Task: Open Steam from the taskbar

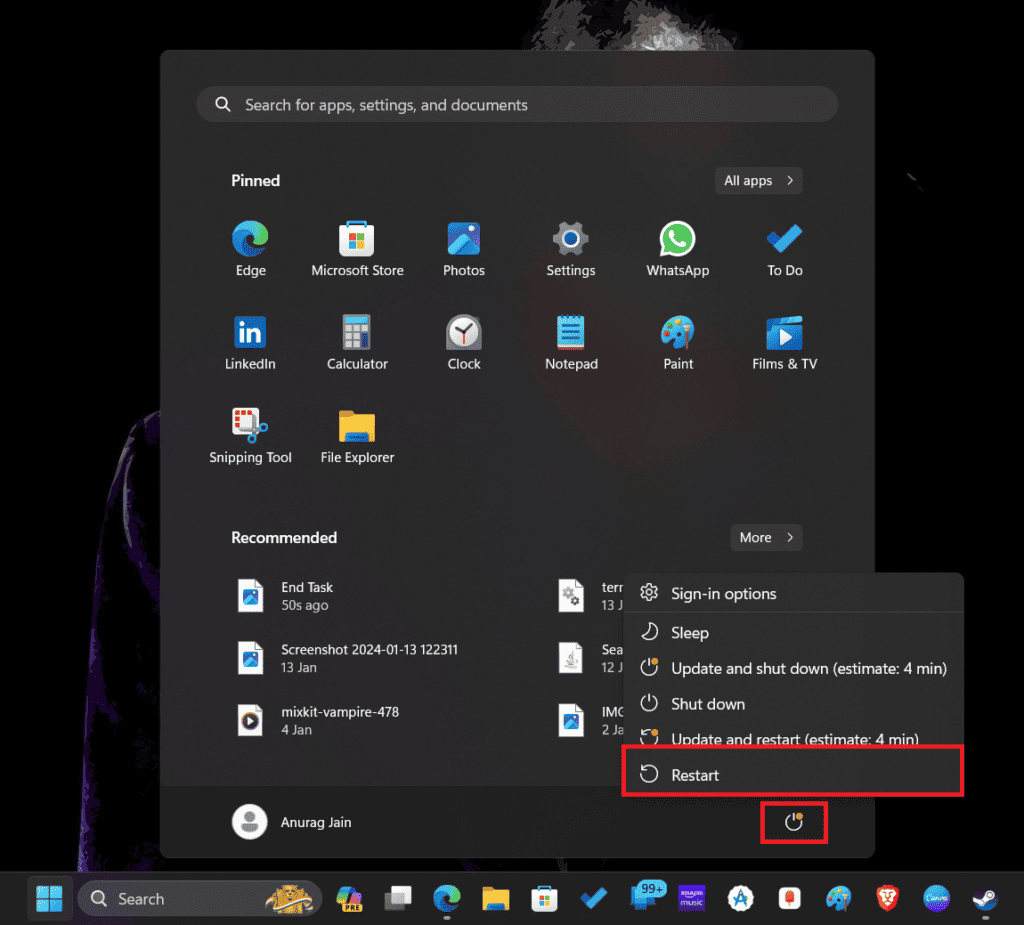Action: 985,898
